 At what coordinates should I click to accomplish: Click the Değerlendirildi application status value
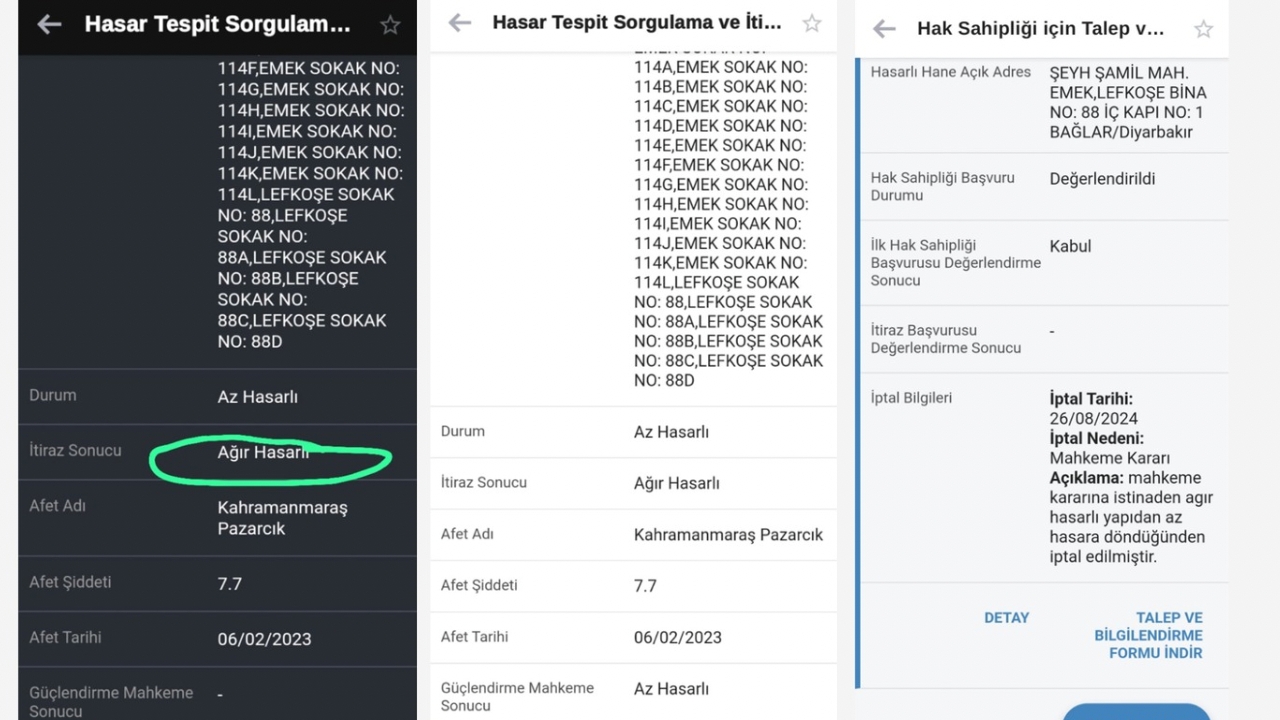[x=1102, y=179]
